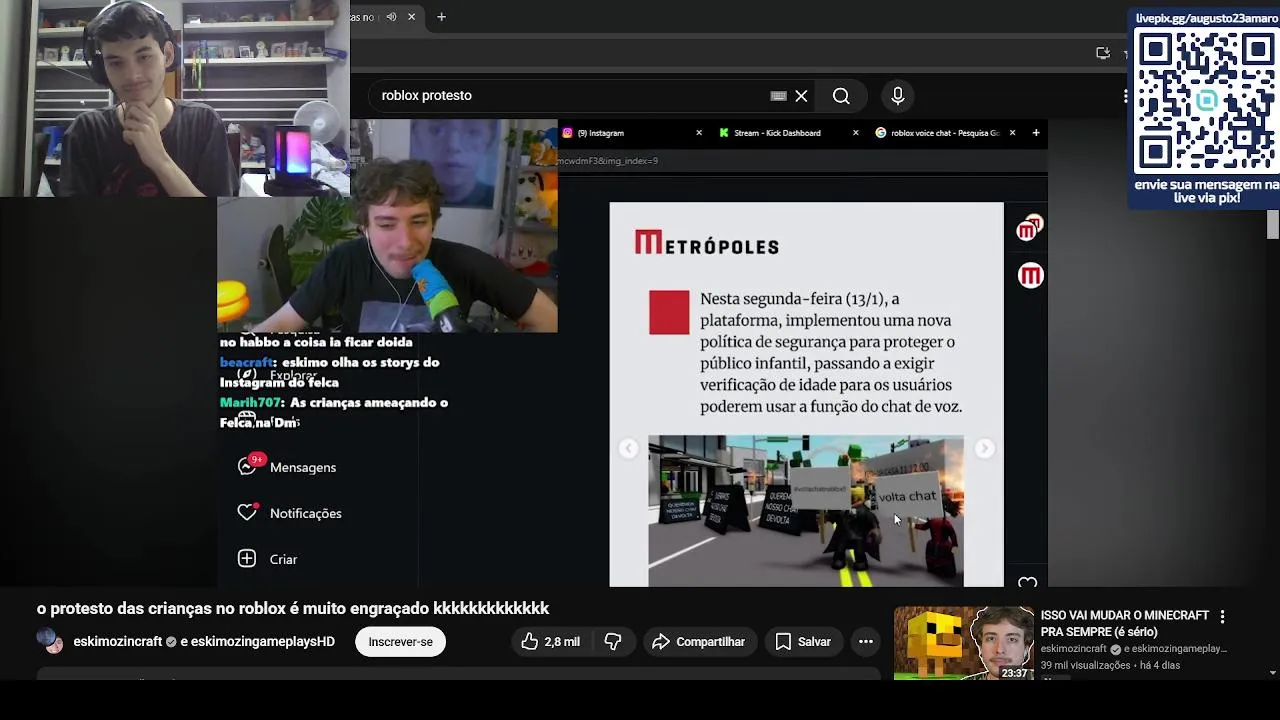This screenshot has height=720, width=1280.
Task: Click the partially visible browser tab title 'as no'
Action: pos(362,17)
